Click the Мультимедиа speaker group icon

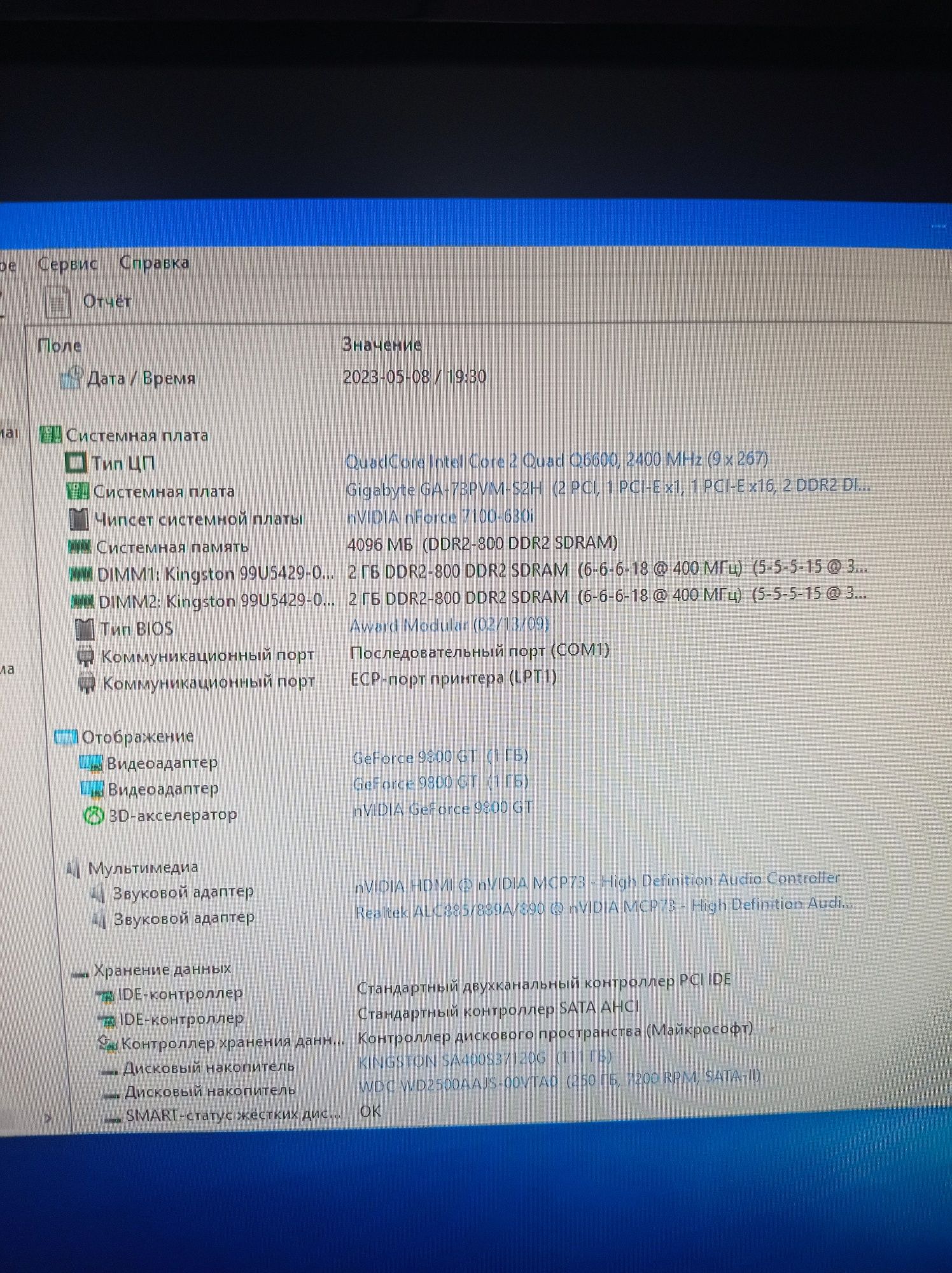74,868
